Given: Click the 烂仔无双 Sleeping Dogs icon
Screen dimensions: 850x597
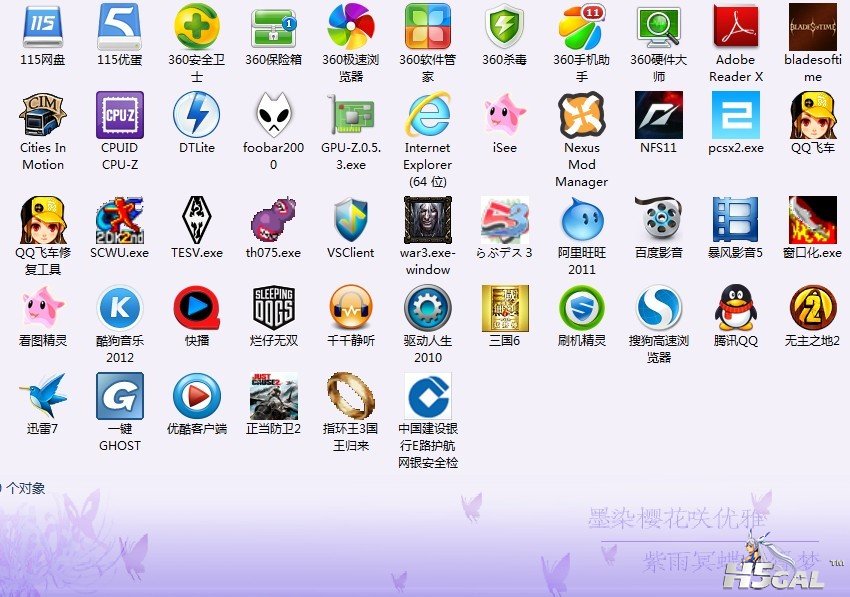Looking at the screenshot, I should 274,307.
